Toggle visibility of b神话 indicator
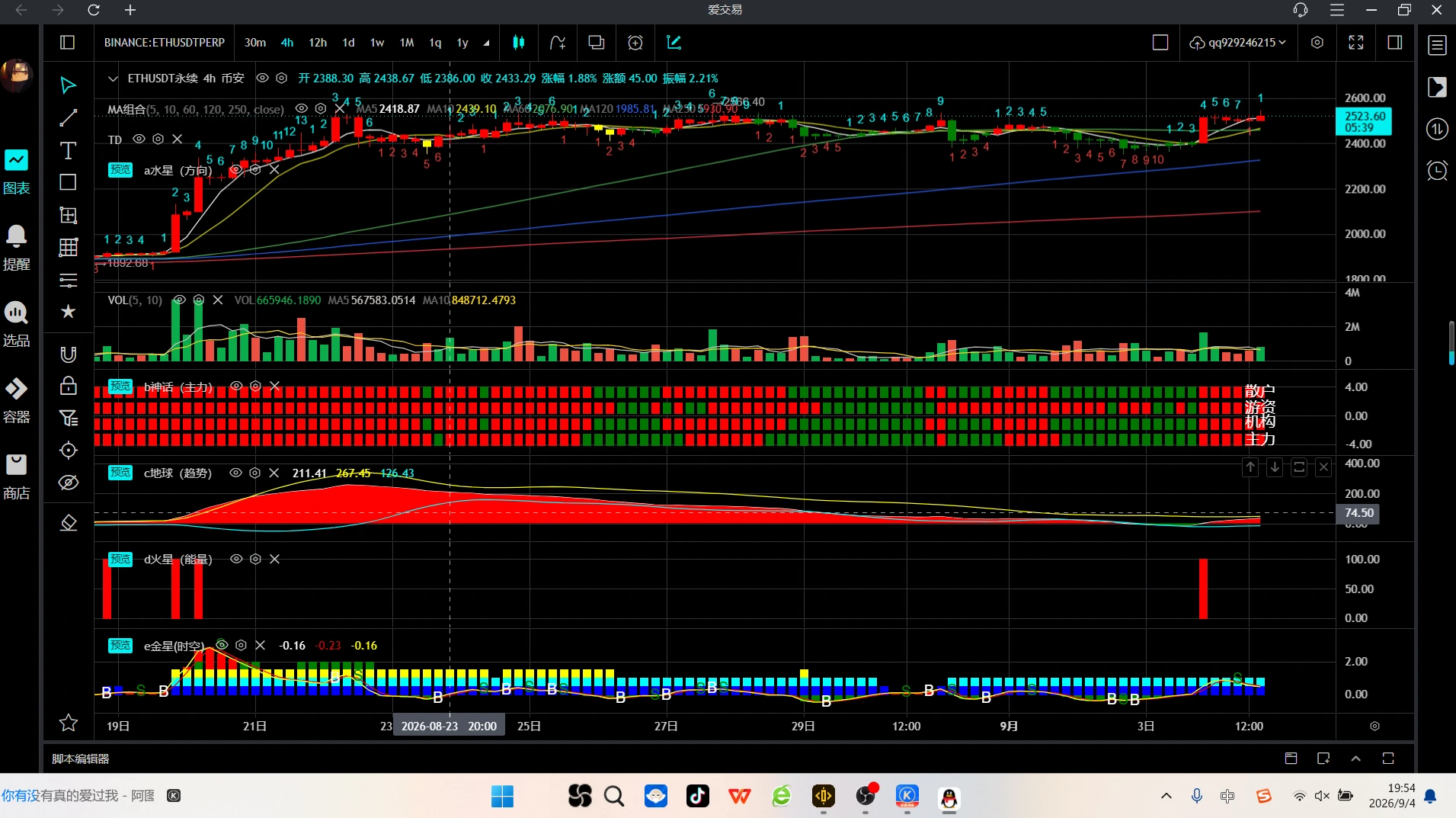Image resolution: width=1456 pixels, height=818 pixels. (236, 386)
